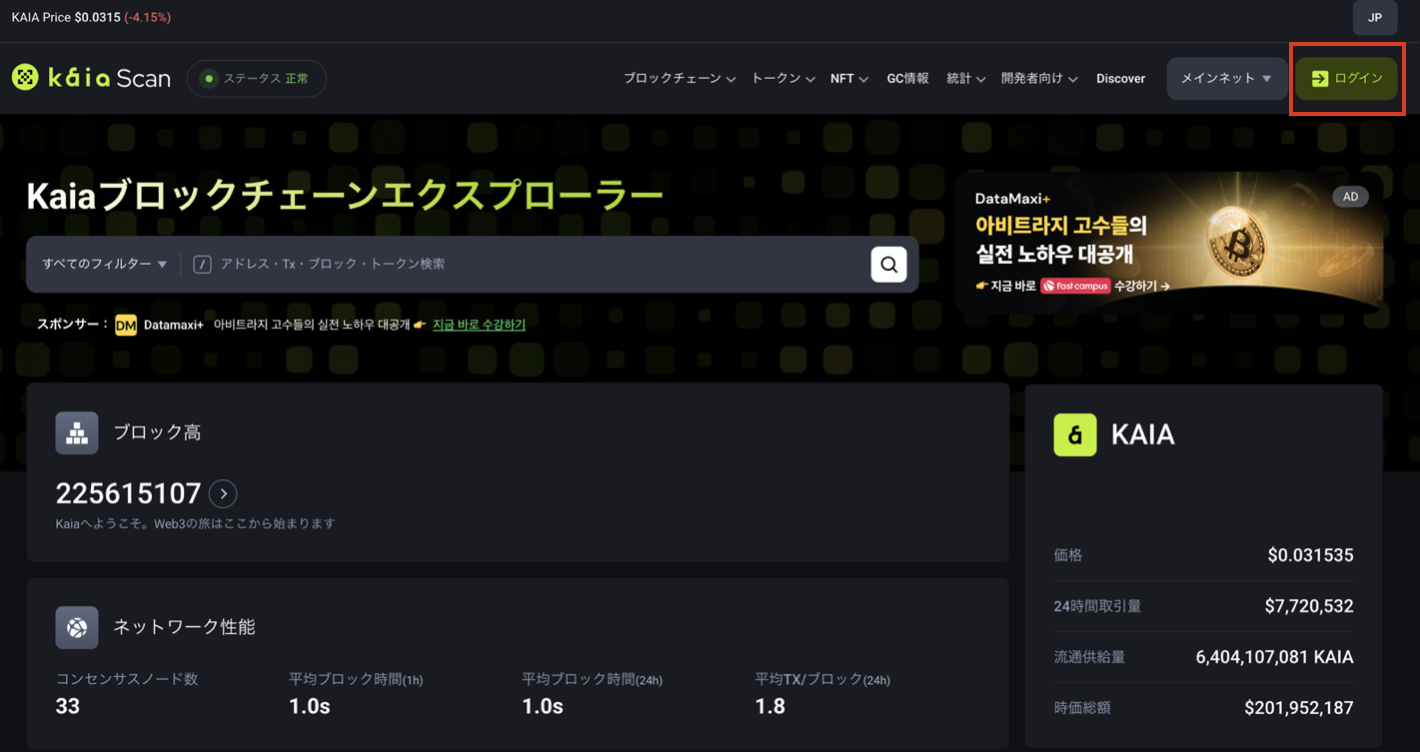Click the green status indicator dot
This screenshot has height=752, width=1420.
tap(209, 78)
